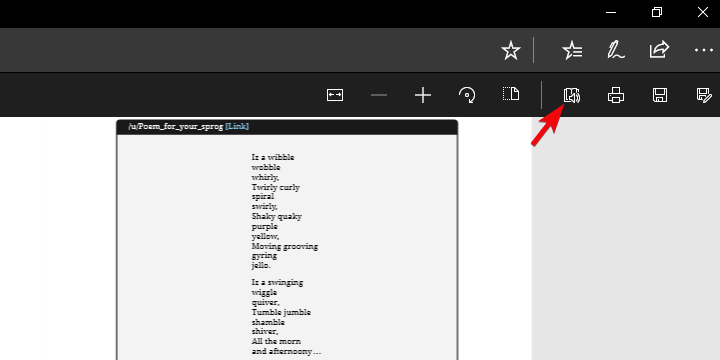Share this page via Share icon
720x360 pixels.
tap(659, 50)
